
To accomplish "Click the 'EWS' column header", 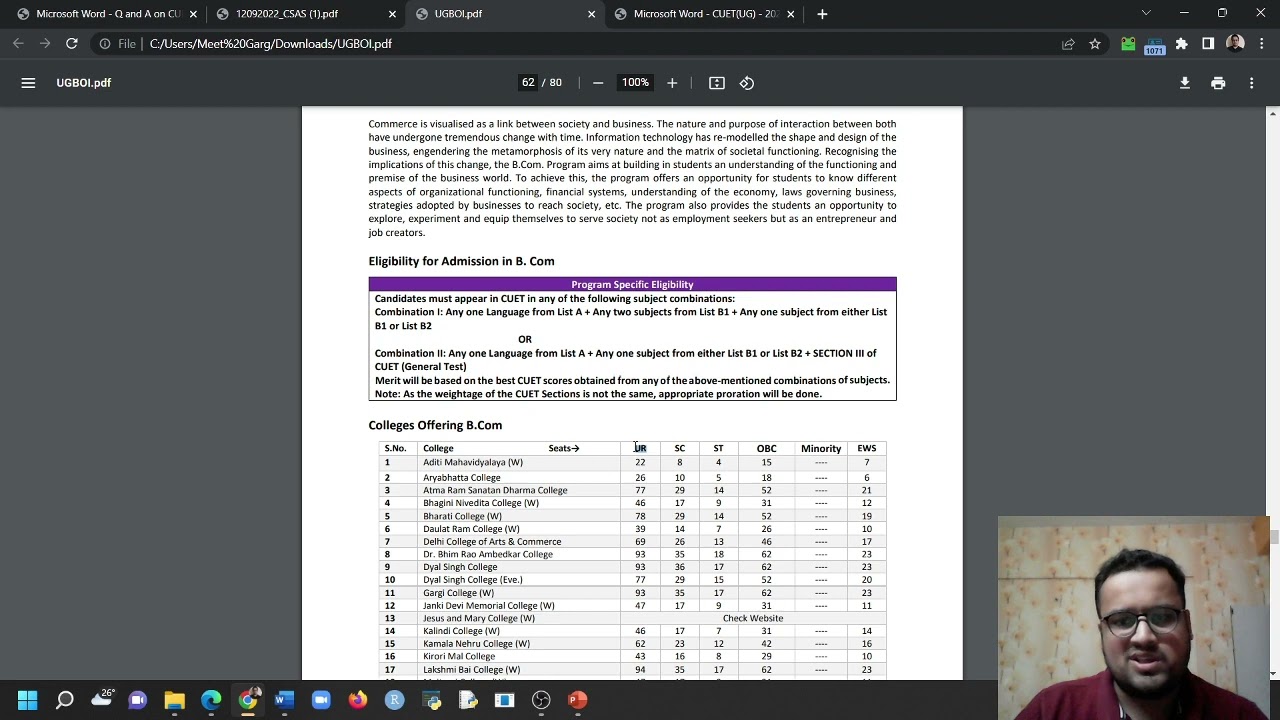I will click(867, 448).
